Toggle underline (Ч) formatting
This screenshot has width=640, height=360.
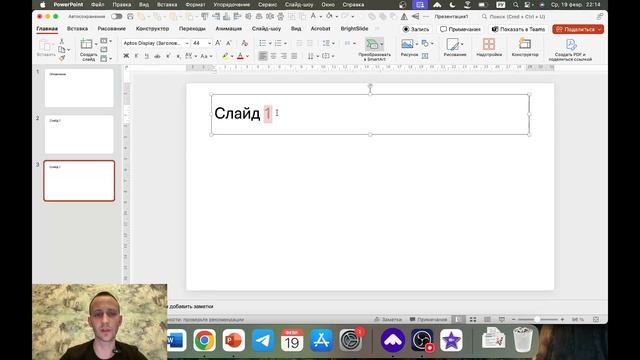147,56
